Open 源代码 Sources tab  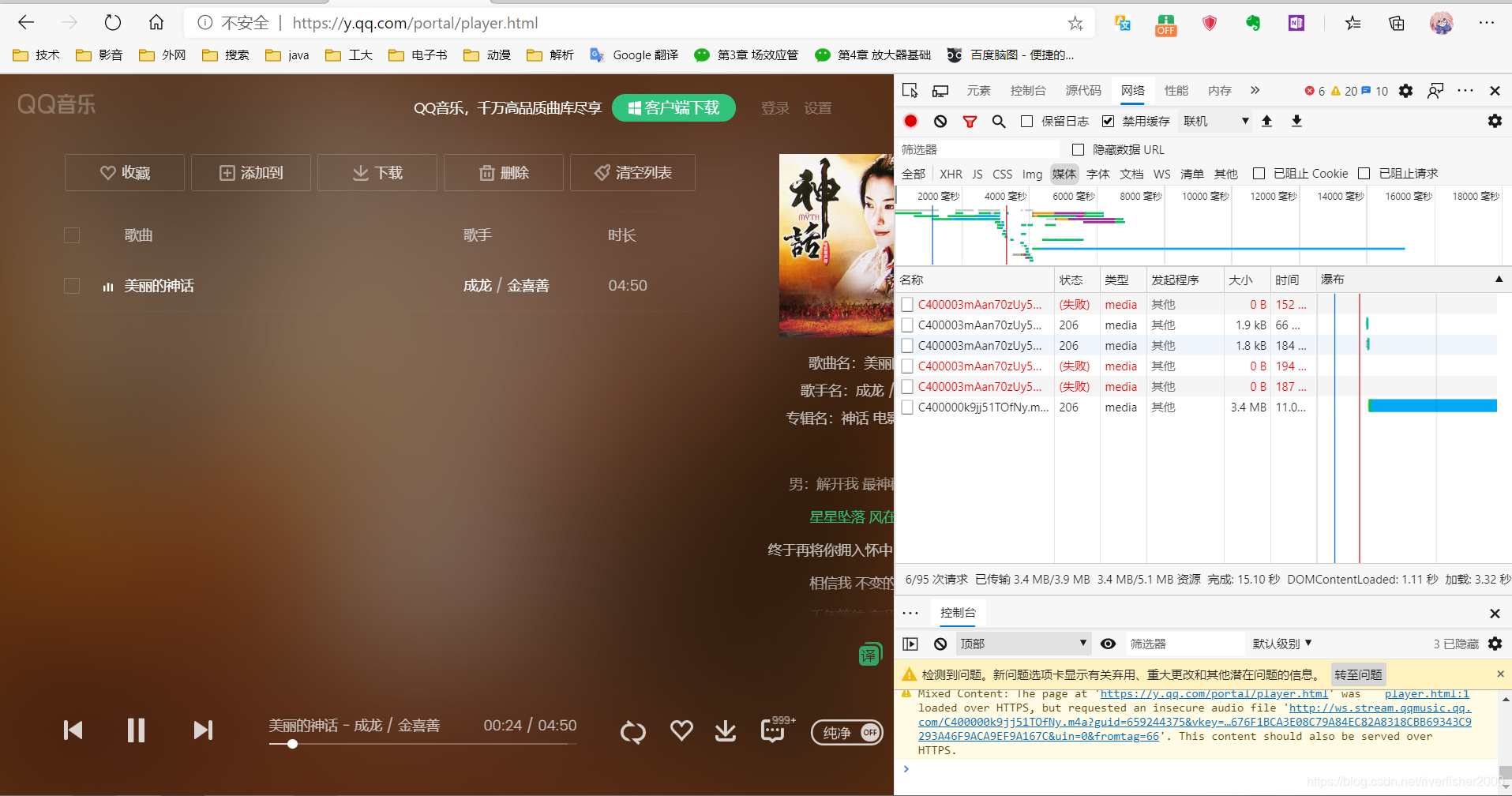click(1083, 91)
